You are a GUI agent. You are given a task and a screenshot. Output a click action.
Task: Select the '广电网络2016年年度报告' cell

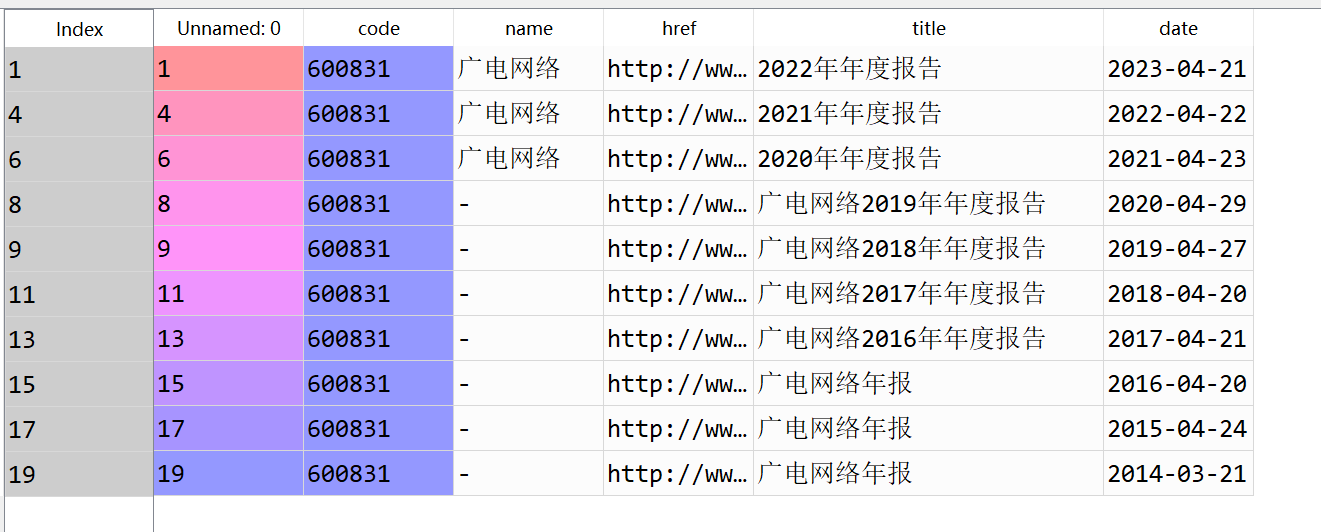929,339
